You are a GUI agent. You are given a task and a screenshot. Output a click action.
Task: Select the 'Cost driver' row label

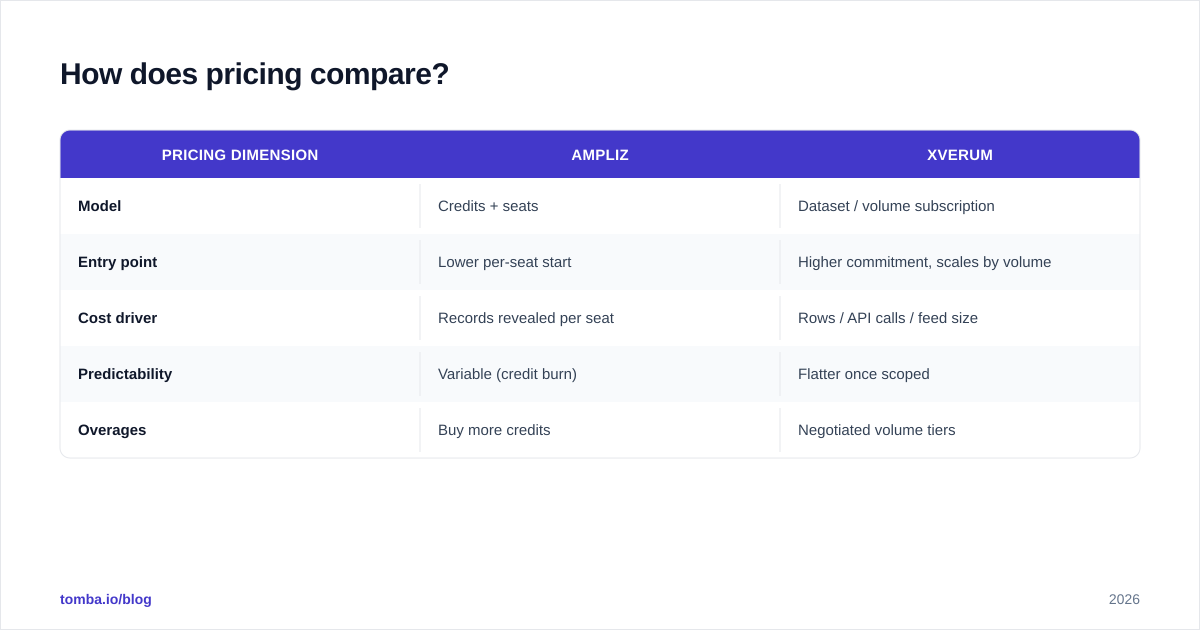(118, 318)
